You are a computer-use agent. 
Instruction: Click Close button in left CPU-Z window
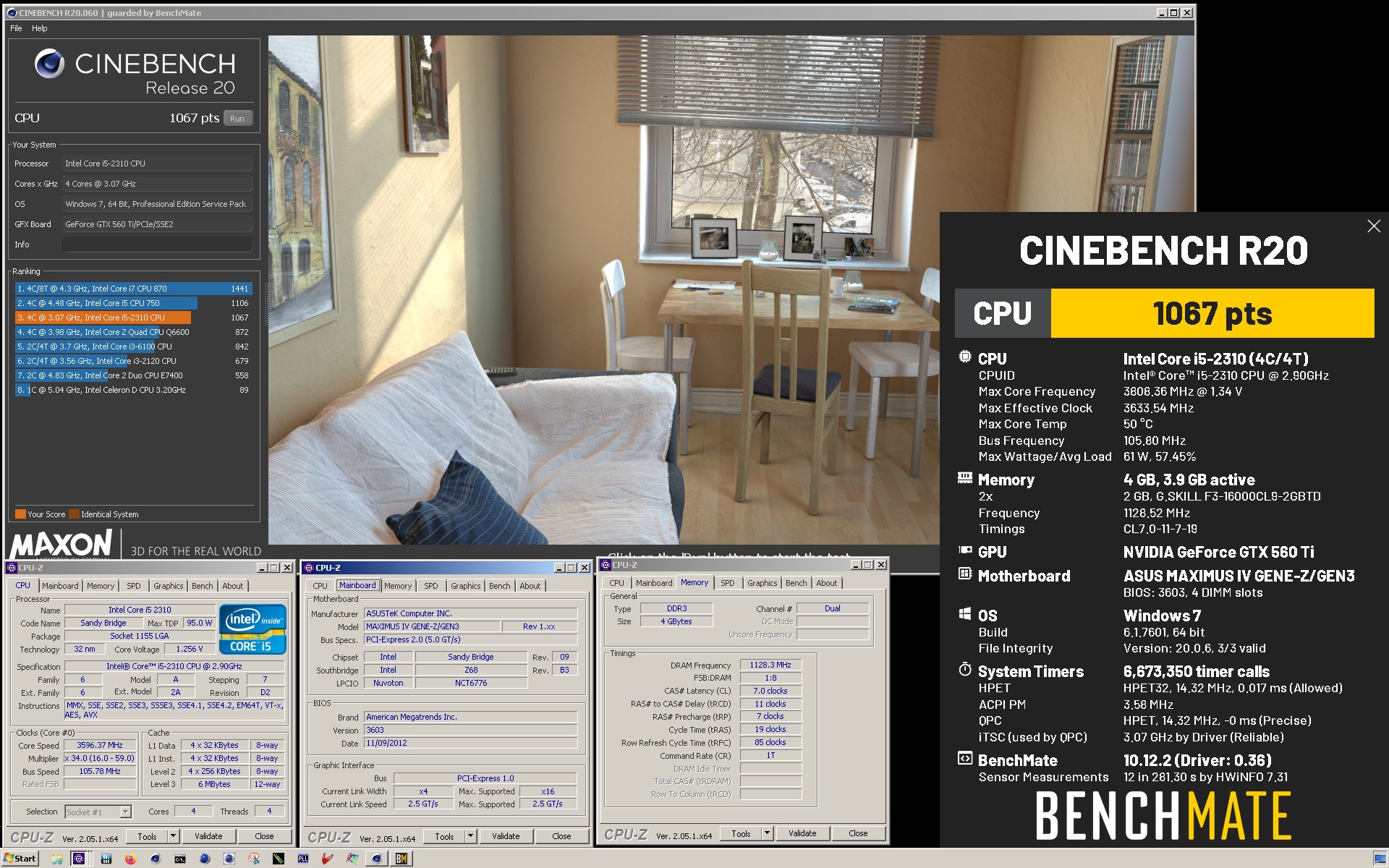point(264,836)
